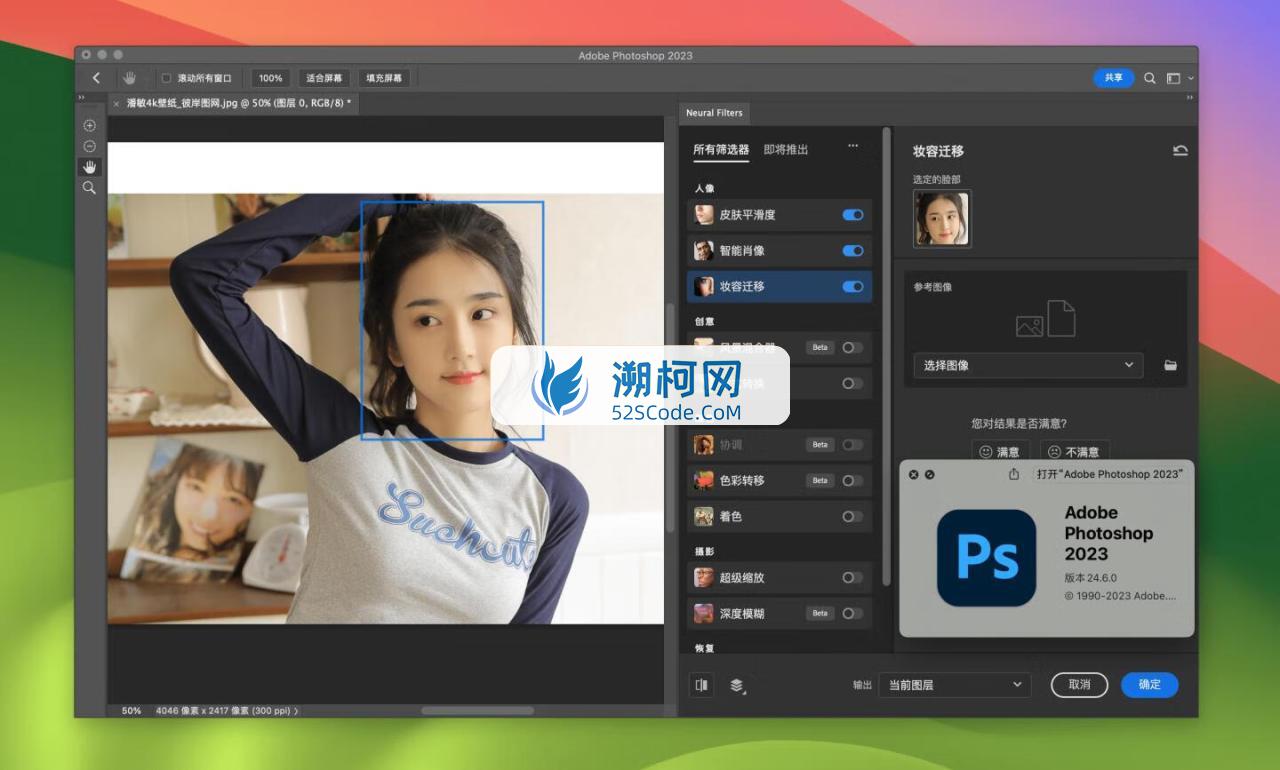Click 打开"Adobe Photoshop 2023" button
1280x770 pixels.
[x=1109, y=474]
